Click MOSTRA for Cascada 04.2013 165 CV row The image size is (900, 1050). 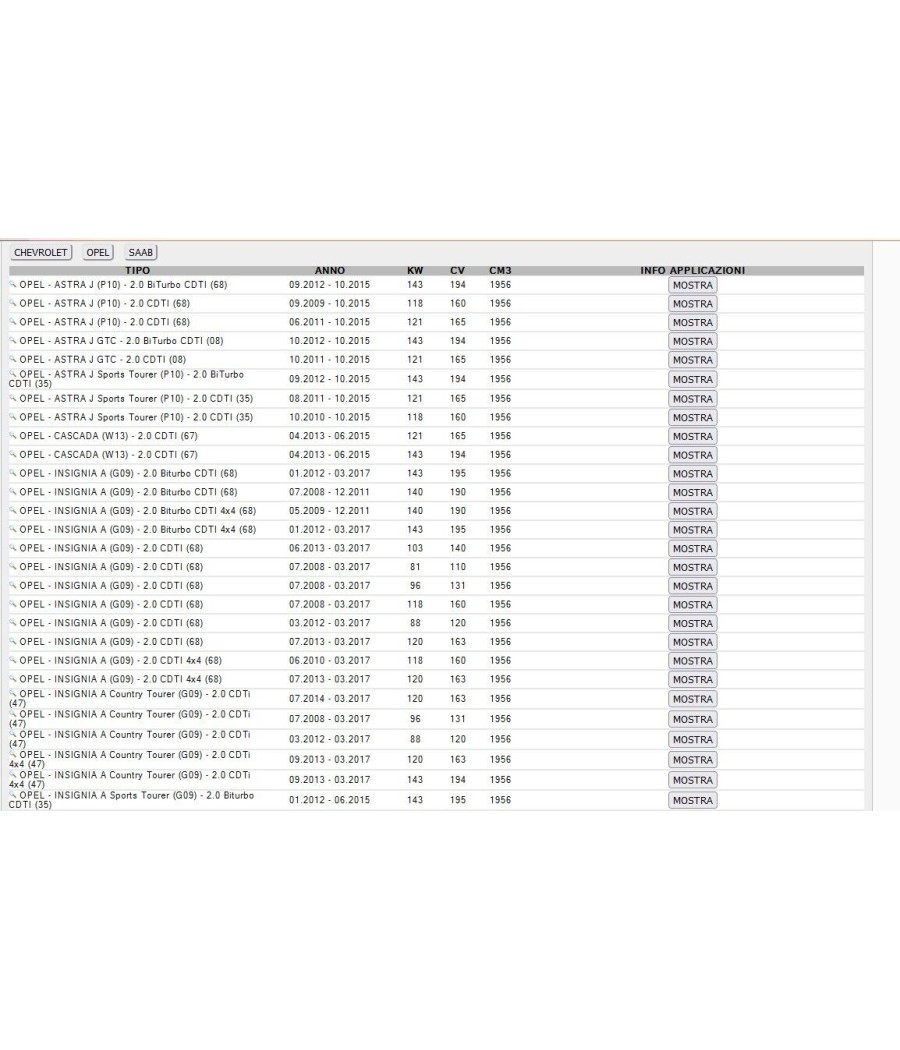[692, 437]
